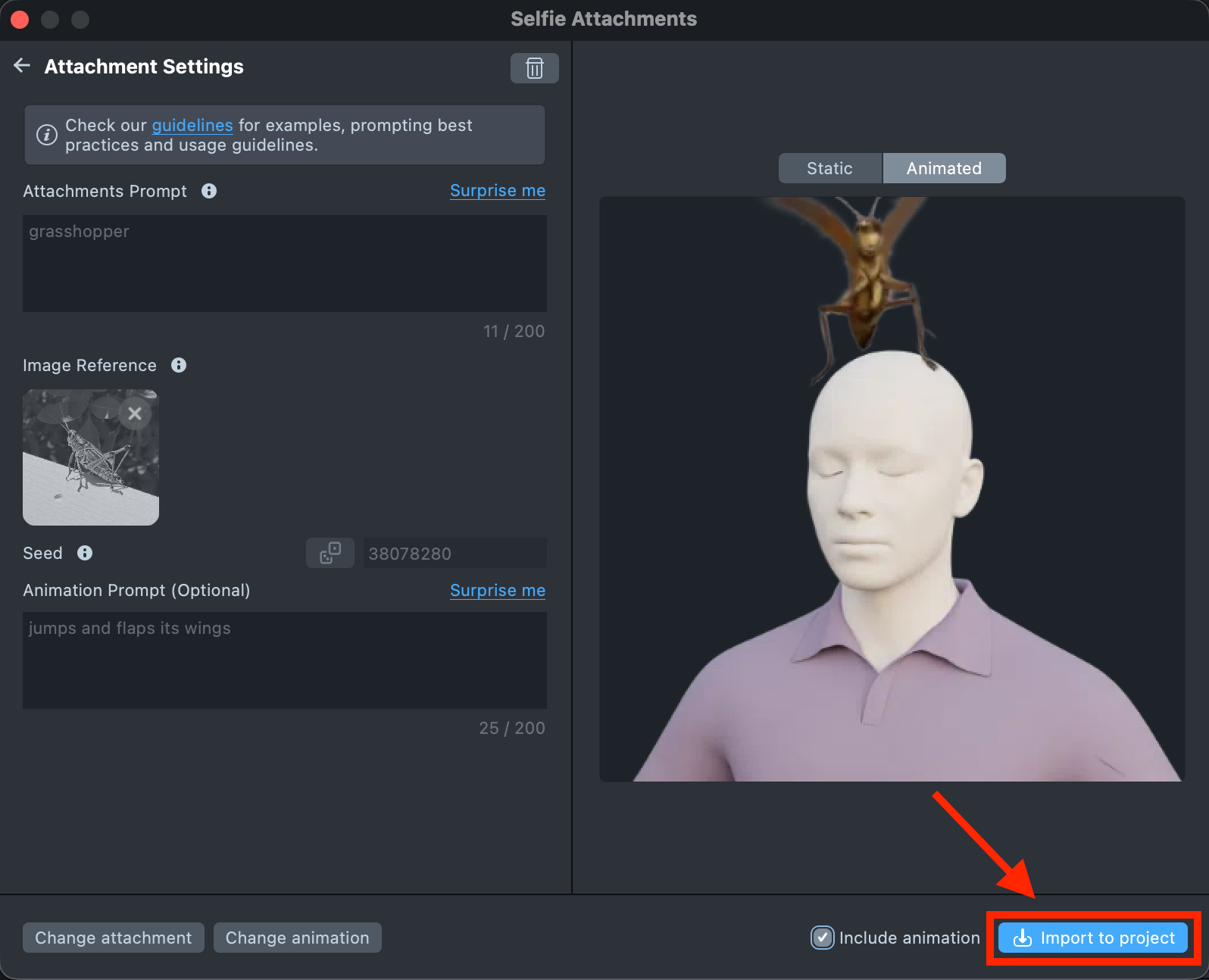The height and width of the screenshot is (980, 1209).
Task: Open the guidelines link
Action: pos(192,125)
